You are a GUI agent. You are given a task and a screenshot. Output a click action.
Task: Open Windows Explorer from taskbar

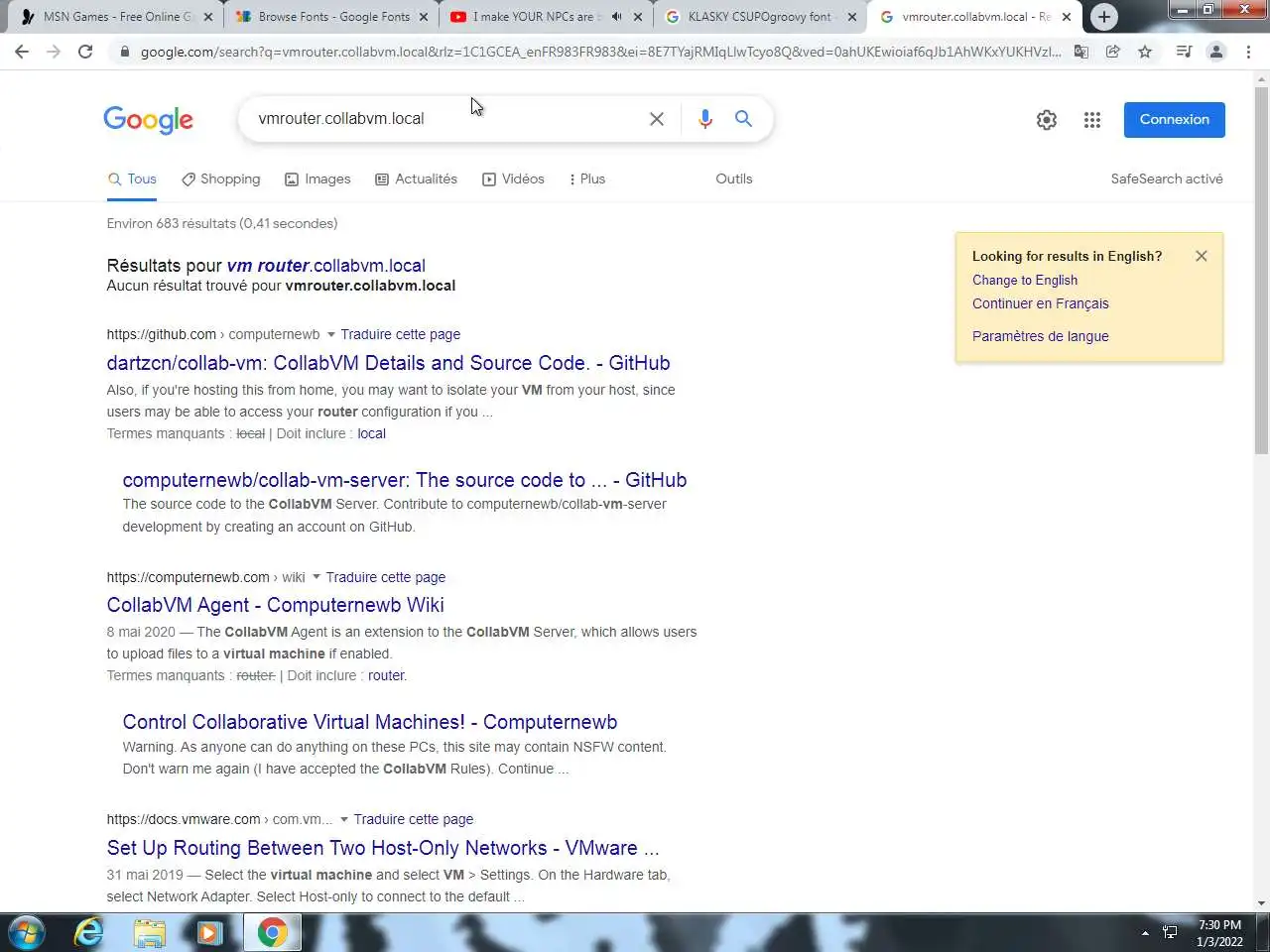[149, 933]
